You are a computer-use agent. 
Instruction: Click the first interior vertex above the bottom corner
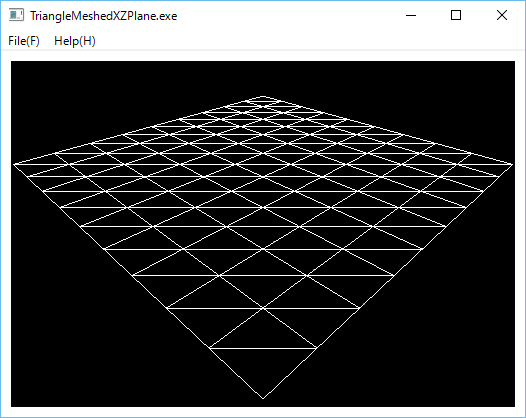(263, 308)
